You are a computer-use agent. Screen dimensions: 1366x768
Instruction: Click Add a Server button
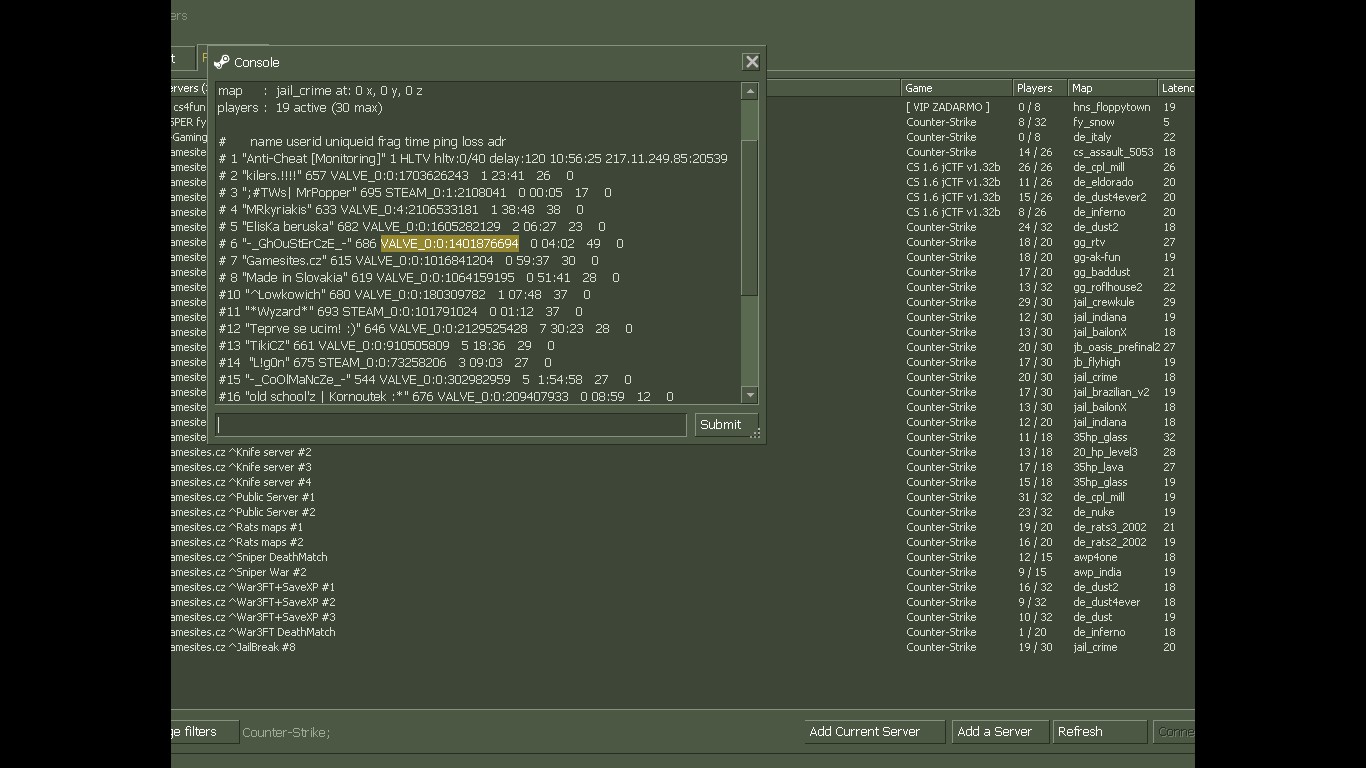coord(1000,732)
